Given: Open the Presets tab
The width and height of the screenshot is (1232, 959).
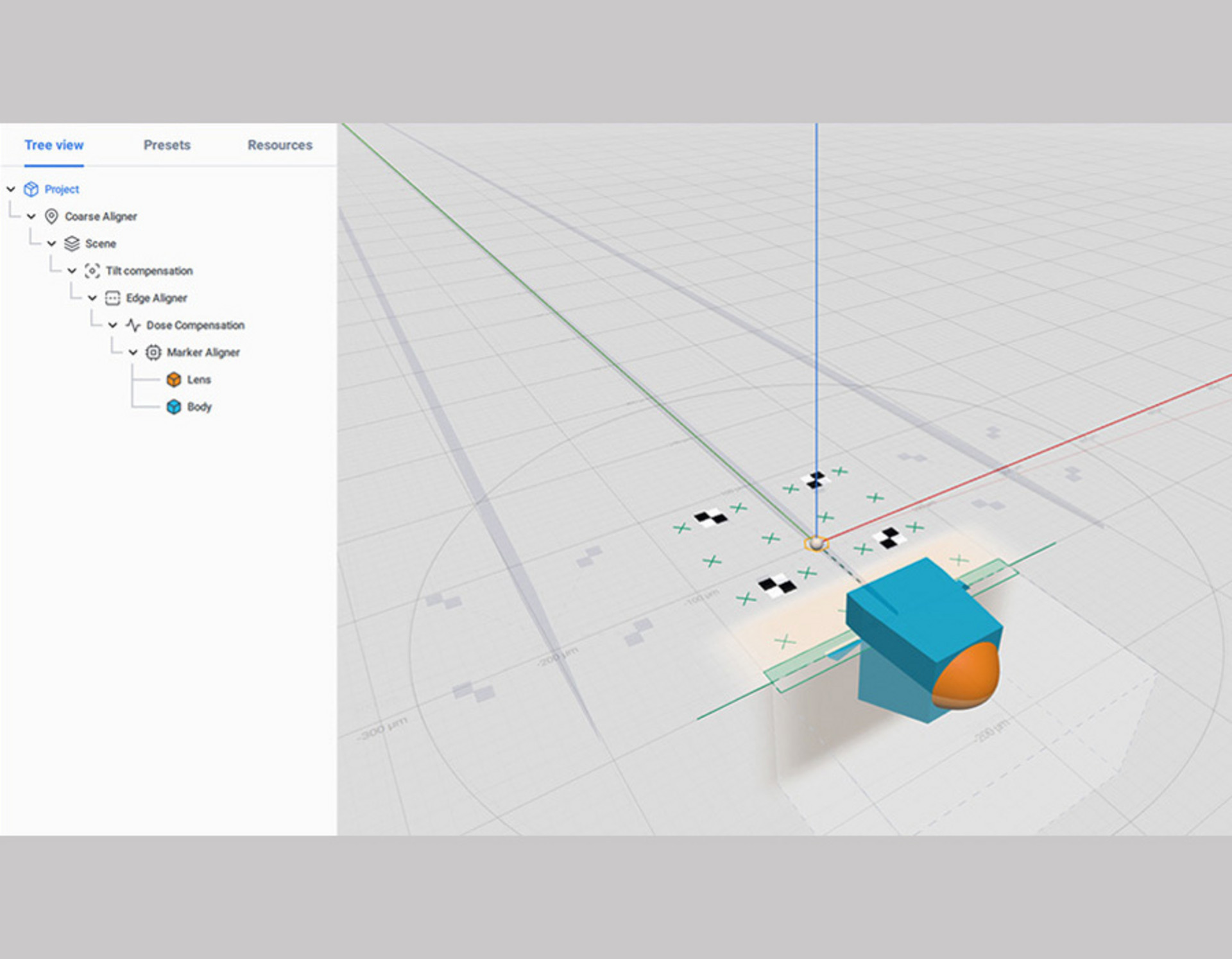Looking at the screenshot, I should click(167, 145).
